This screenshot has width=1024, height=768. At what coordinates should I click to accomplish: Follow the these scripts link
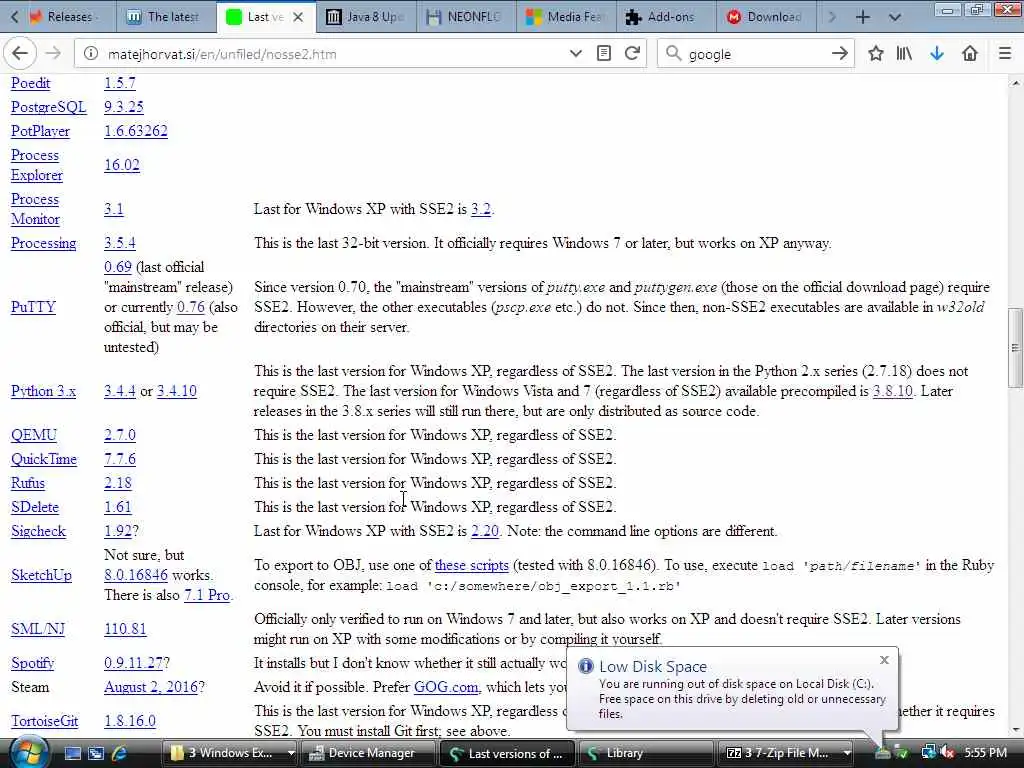[x=472, y=565]
